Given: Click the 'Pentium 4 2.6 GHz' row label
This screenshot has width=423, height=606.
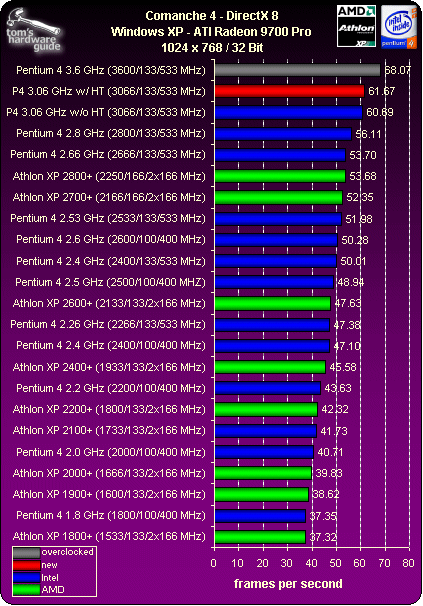Looking at the screenshot, I should point(111,240).
